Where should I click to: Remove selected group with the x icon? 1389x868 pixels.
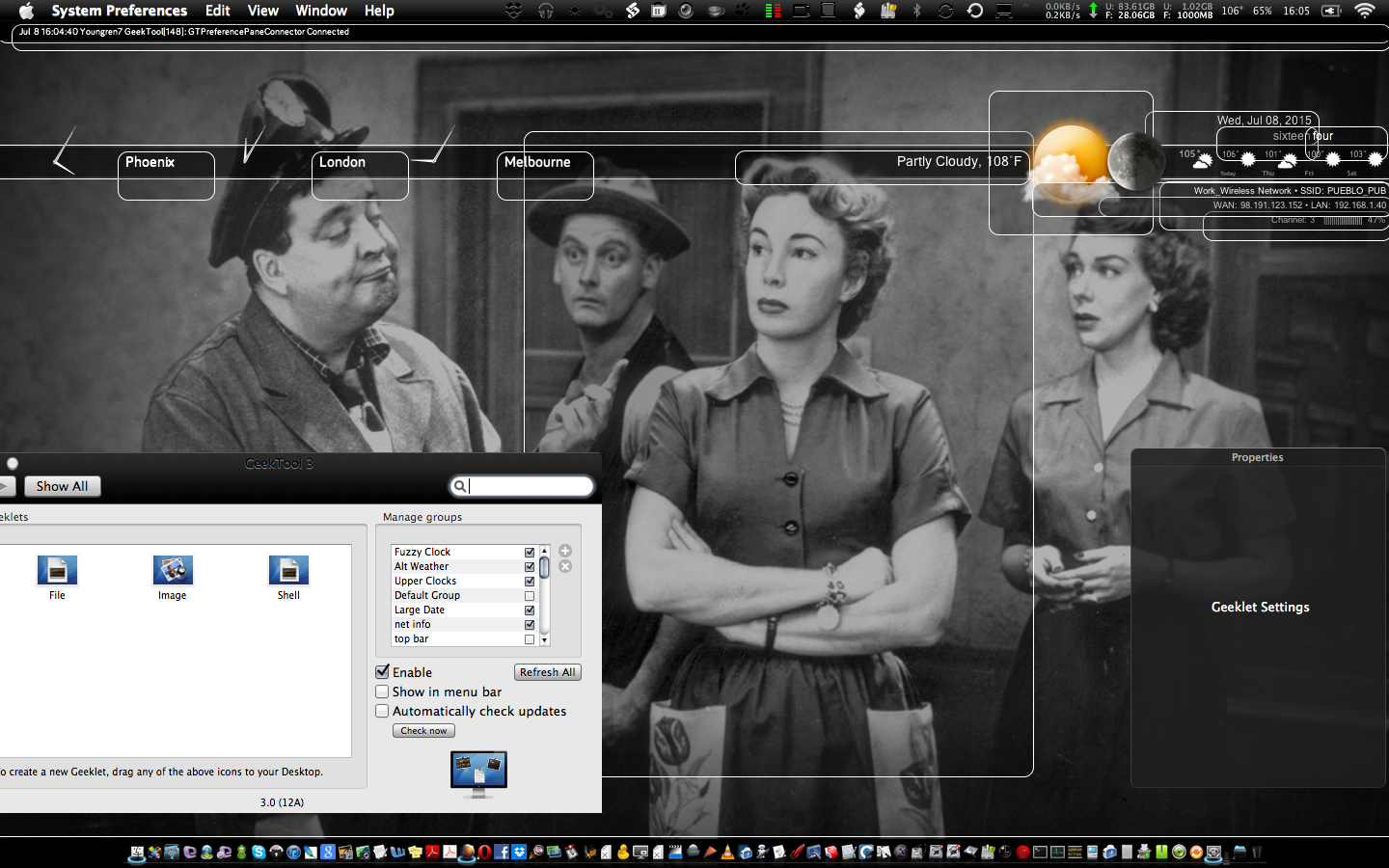565,566
